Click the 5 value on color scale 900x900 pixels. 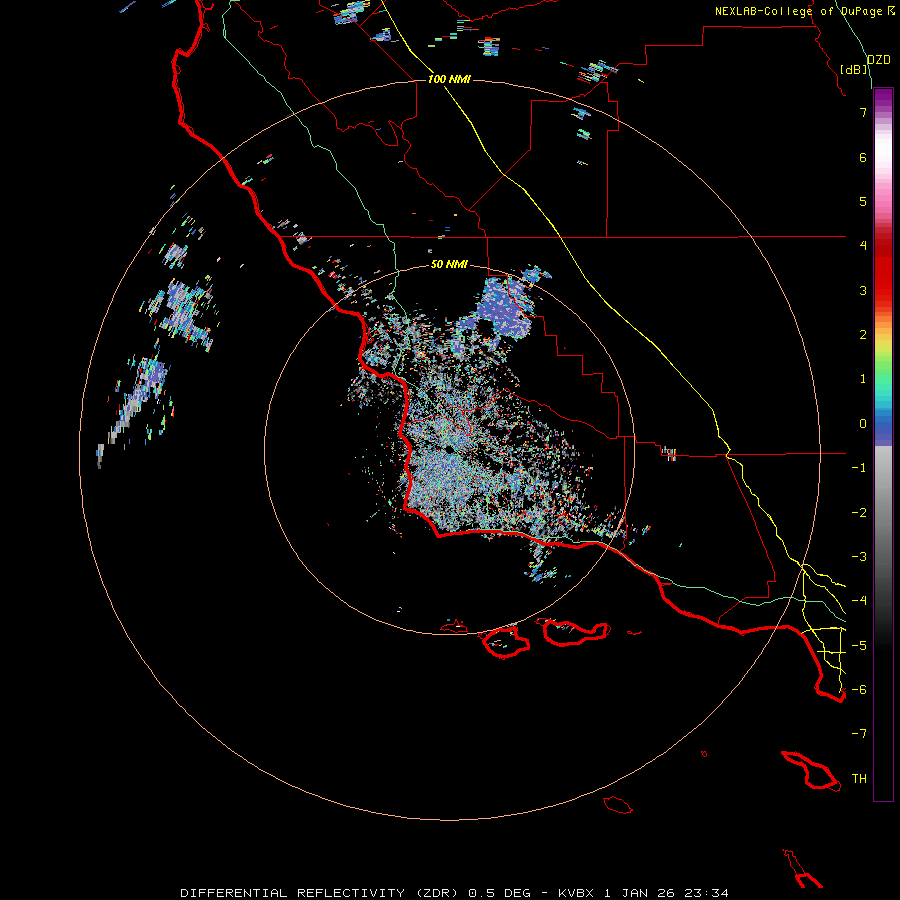(x=863, y=201)
